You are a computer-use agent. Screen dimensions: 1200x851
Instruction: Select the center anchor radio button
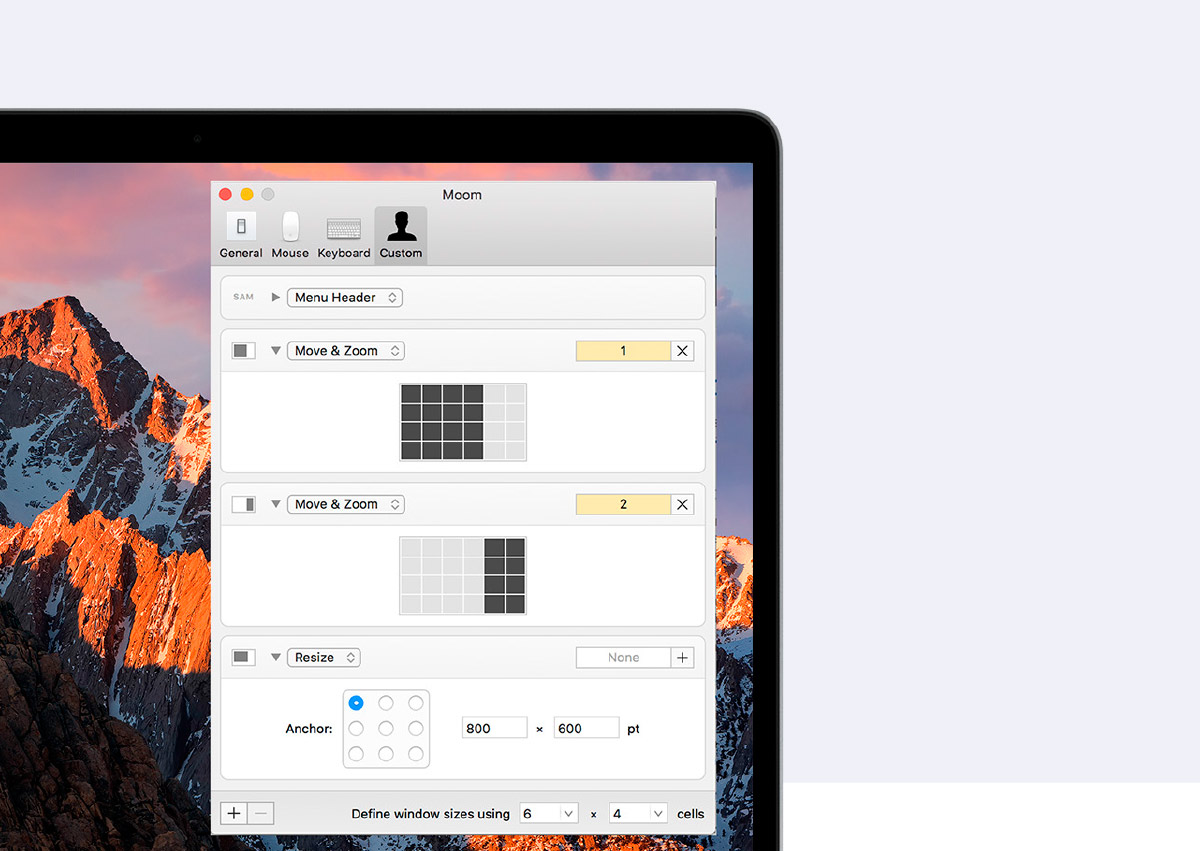386,728
